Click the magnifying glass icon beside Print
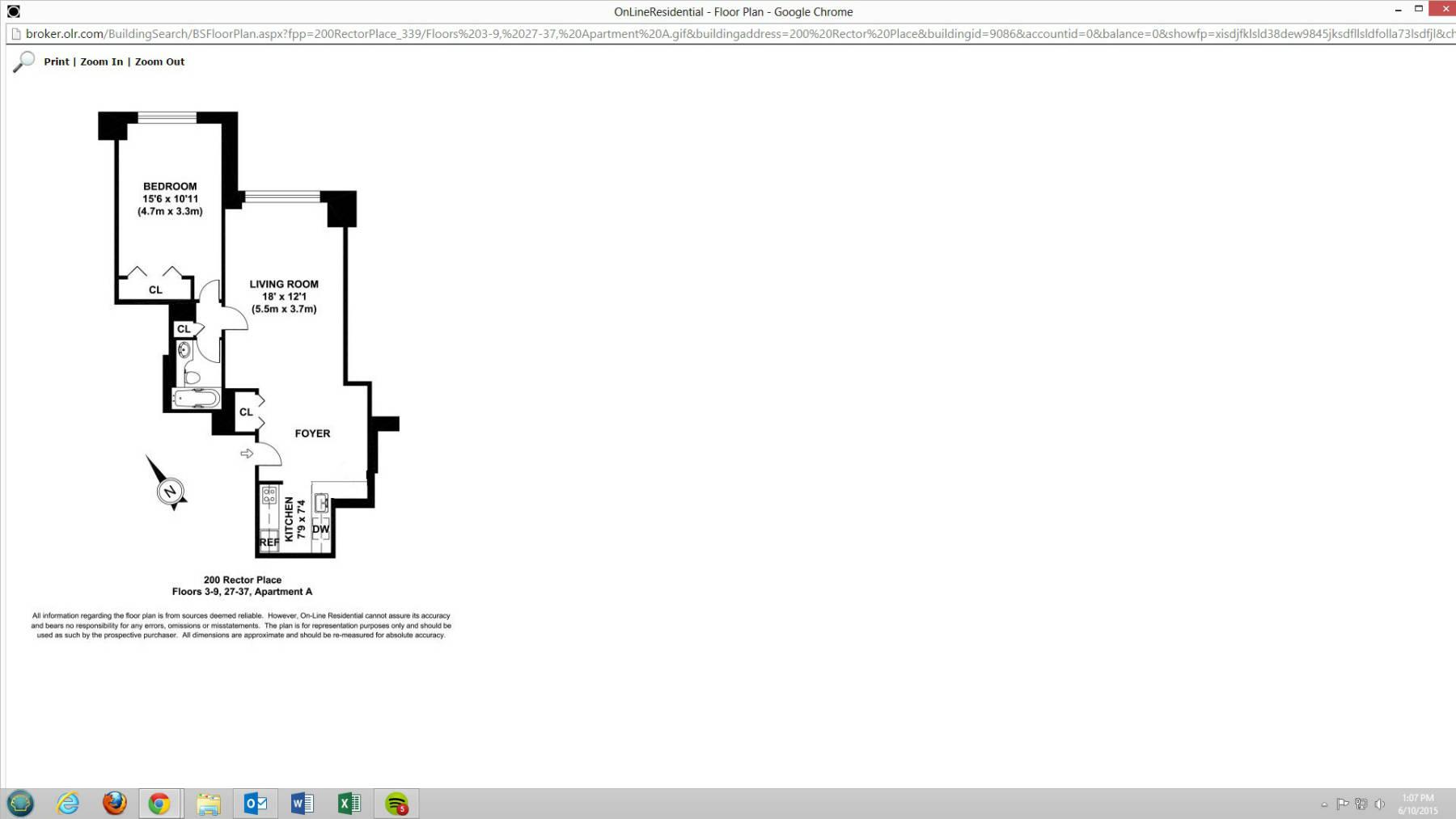The height and width of the screenshot is (819, 1456). pos(24,61)
